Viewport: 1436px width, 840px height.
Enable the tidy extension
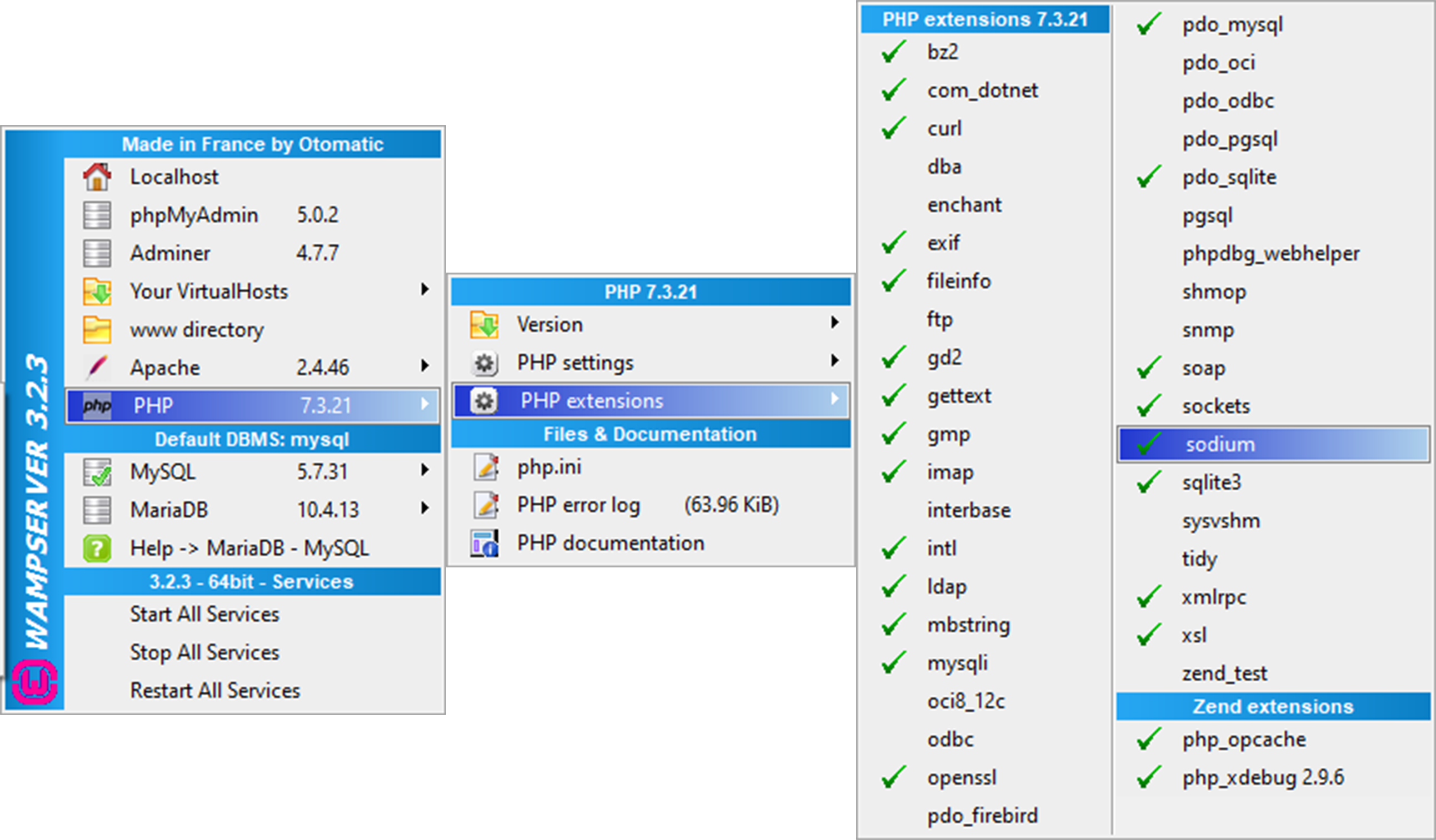(1273, 559)
